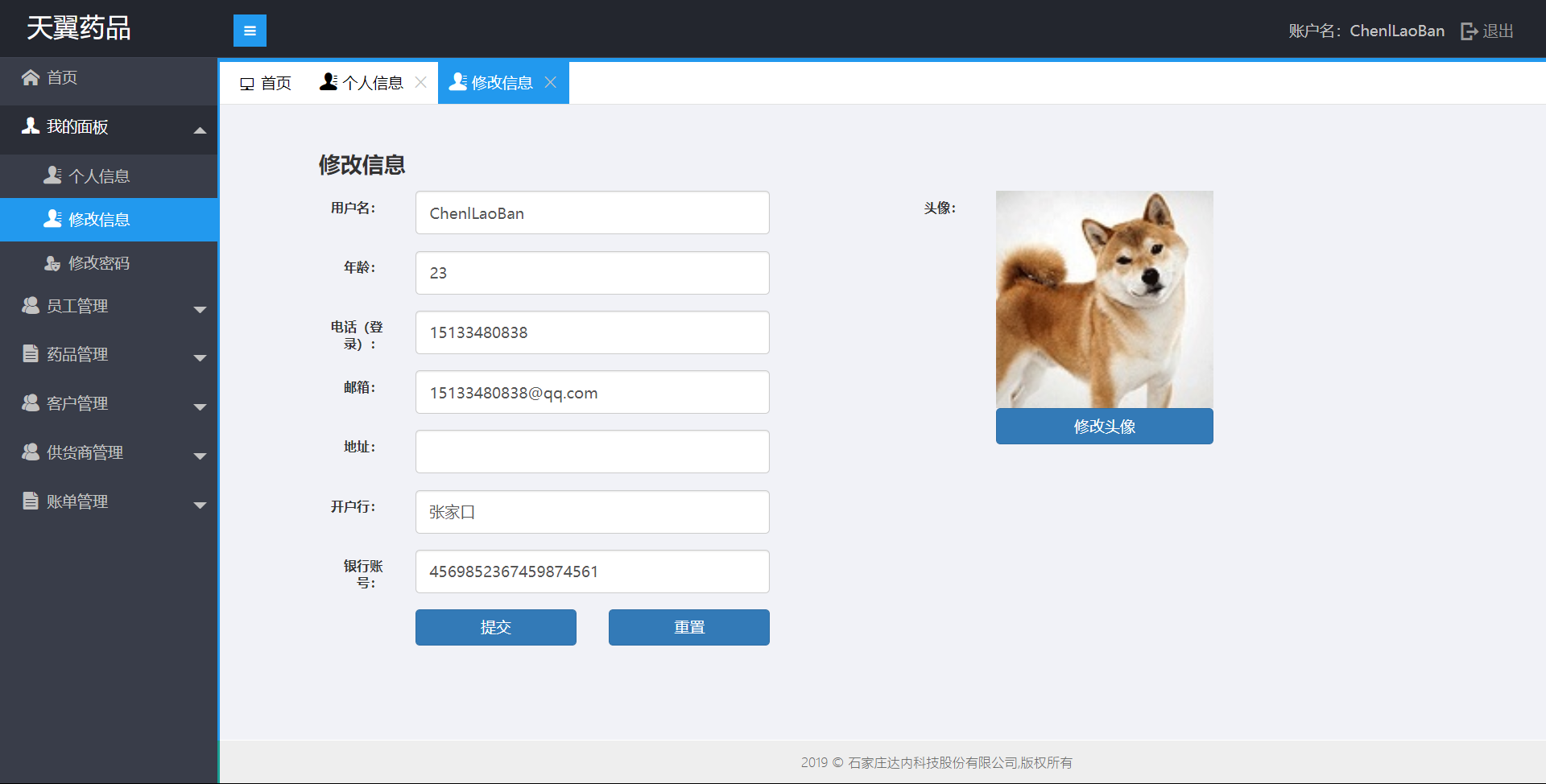
Task: Click the 修改密码 lock-user icon in sidebar
Action: coord(52,263)
